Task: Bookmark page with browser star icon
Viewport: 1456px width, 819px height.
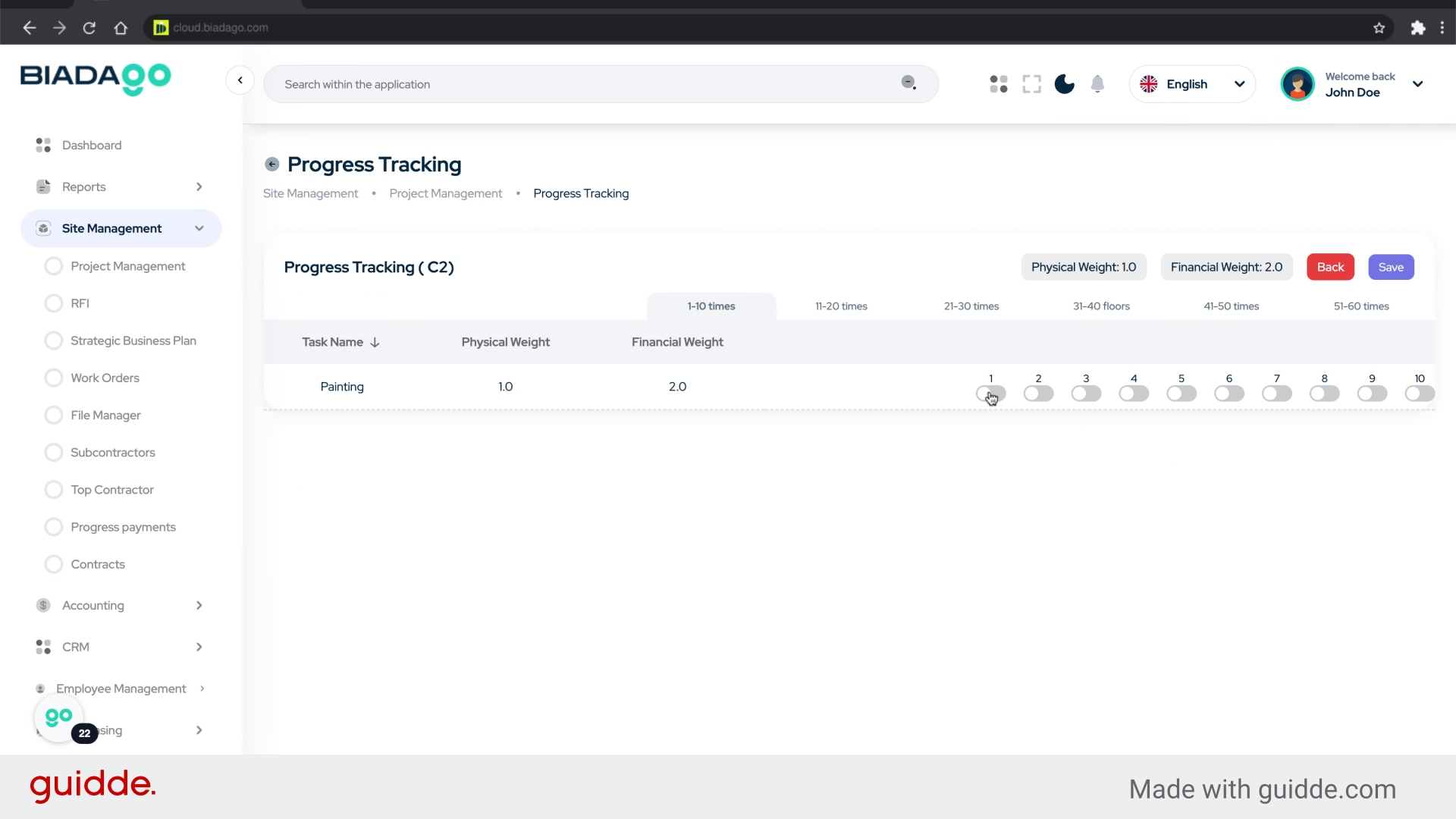Action: point(1379,28)
